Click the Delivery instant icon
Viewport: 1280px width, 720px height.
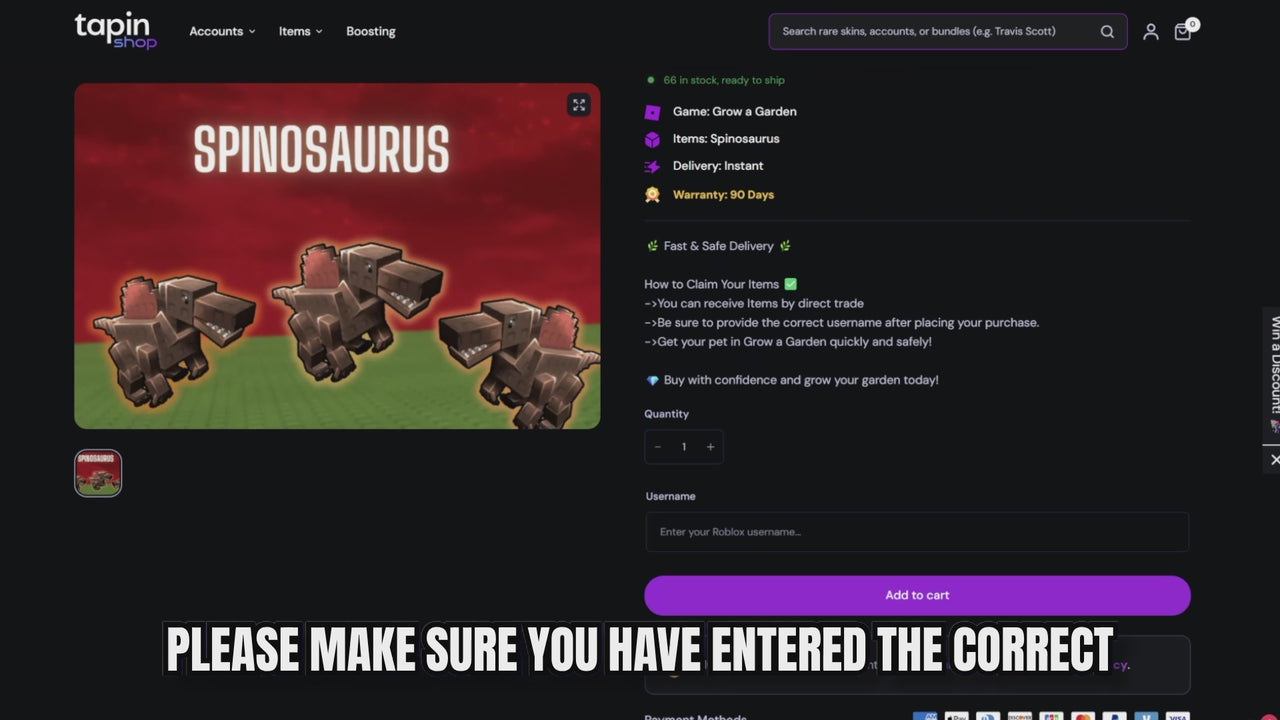tap(652, 167)
